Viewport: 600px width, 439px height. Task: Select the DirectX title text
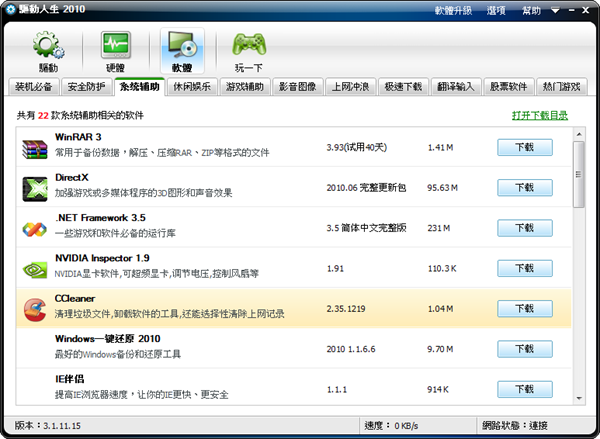(x=72, y=178)
